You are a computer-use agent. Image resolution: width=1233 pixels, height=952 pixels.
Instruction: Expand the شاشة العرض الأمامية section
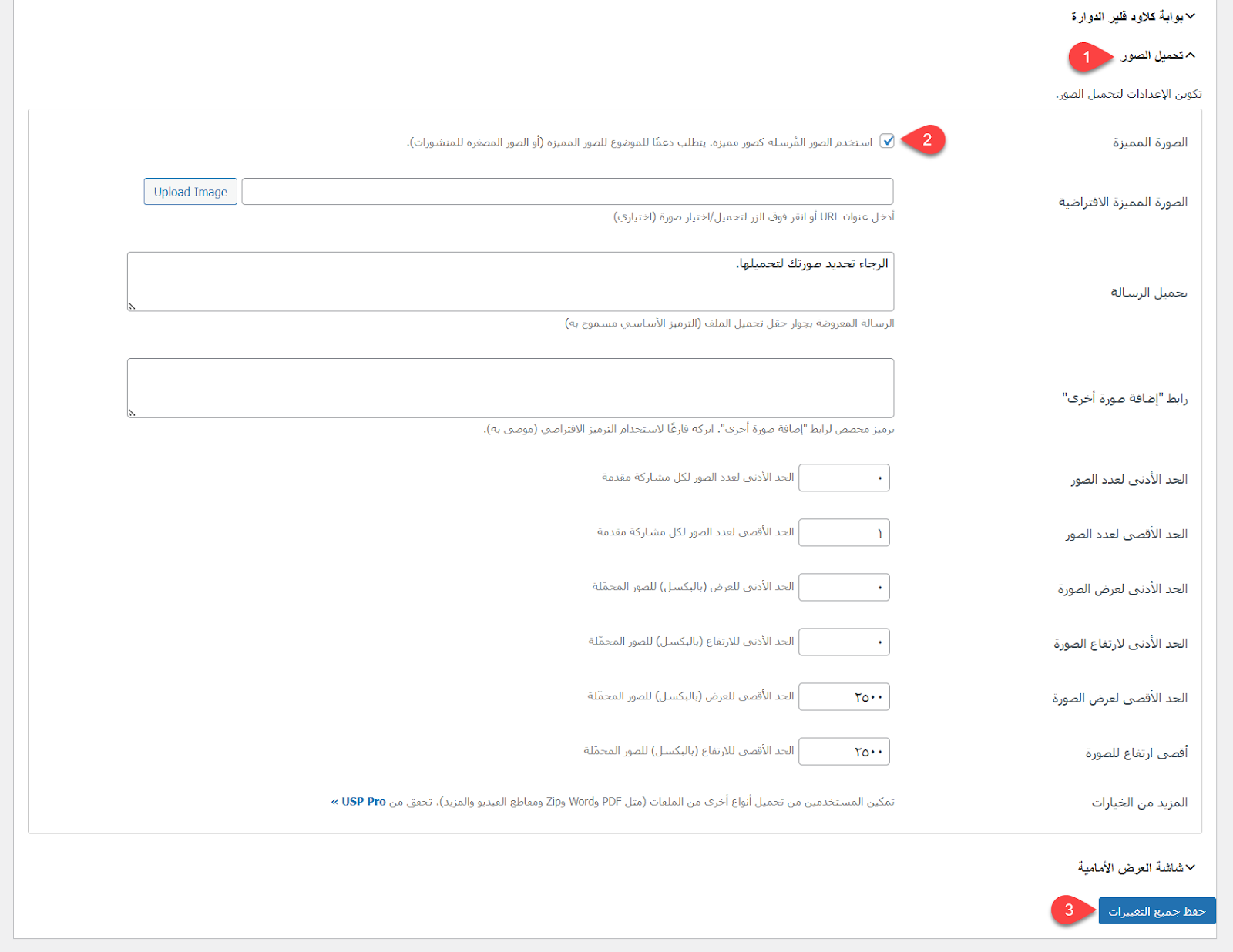(x=1191, y=867)
